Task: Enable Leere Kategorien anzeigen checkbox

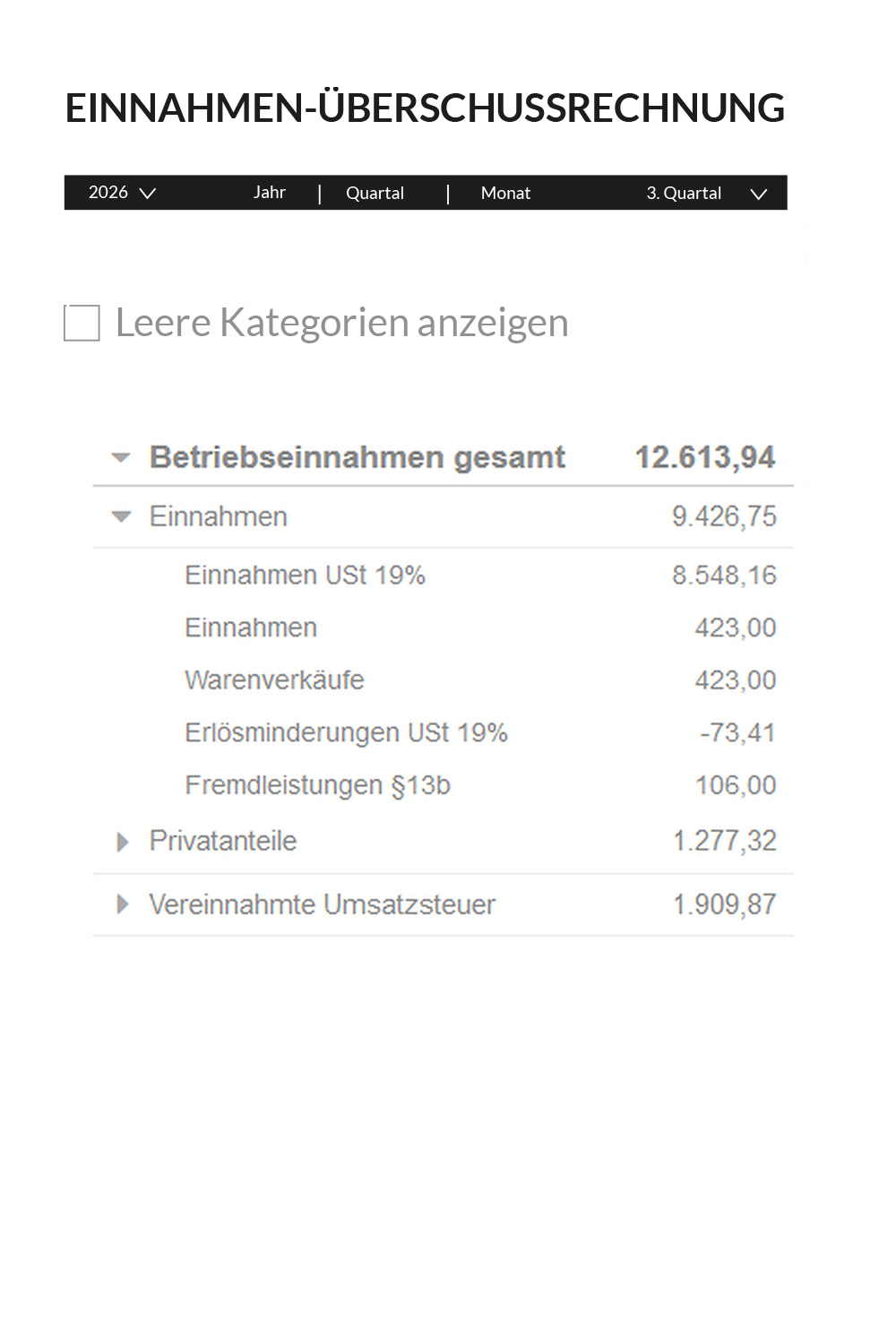Action: click(x=82, y=323)
